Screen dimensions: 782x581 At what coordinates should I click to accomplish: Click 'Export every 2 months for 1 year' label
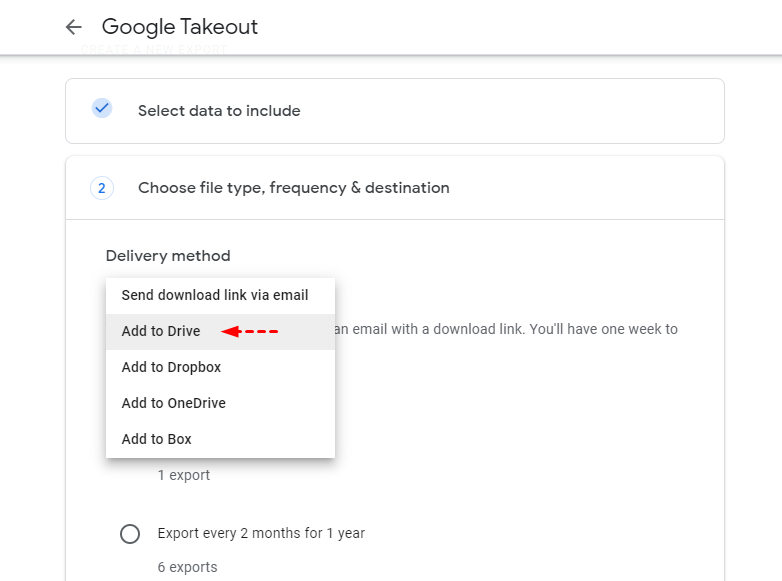pyautogui.click(x=261, y=533)
